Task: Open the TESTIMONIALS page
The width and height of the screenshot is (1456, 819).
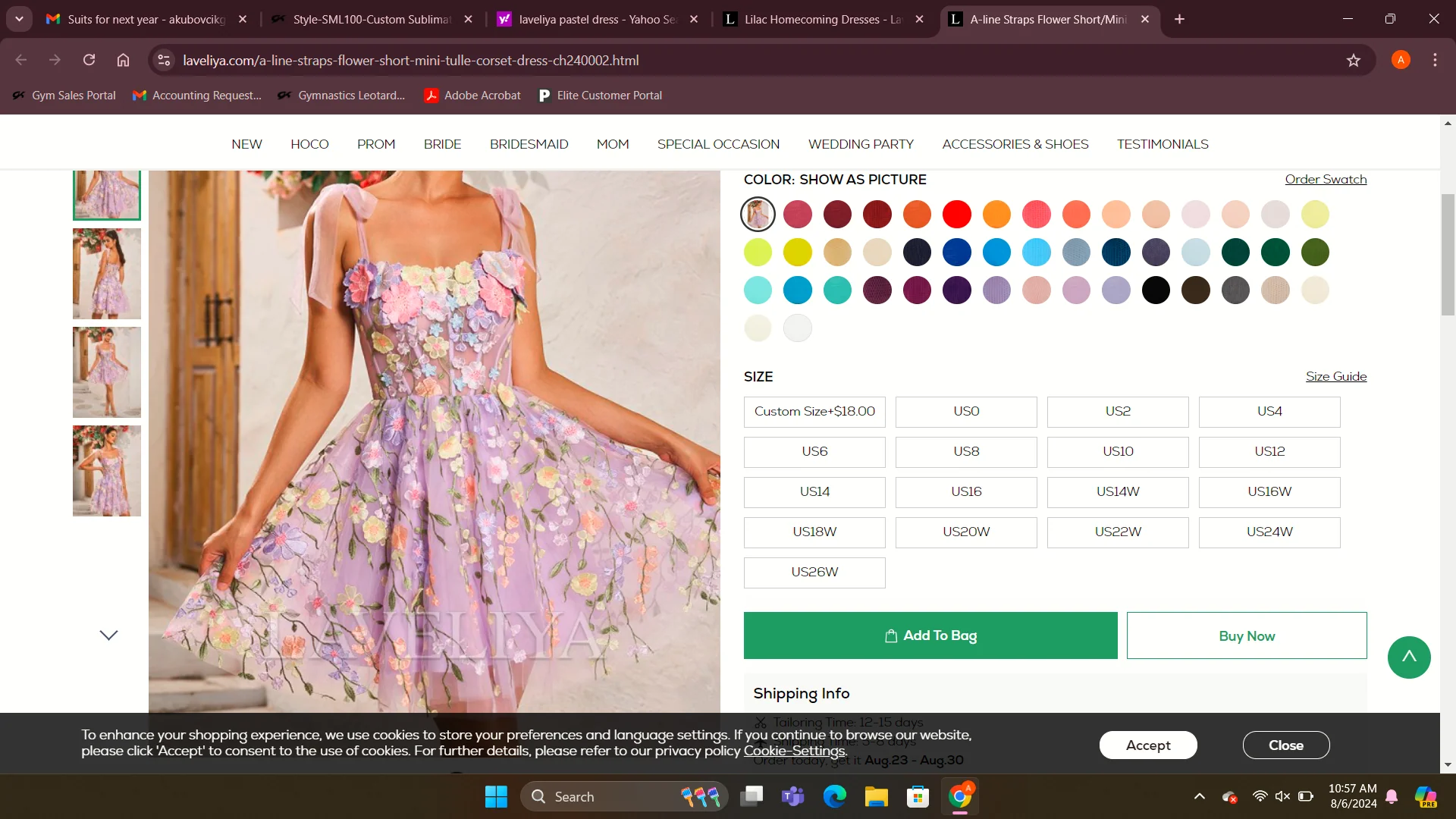Action: click(1163, 144)
